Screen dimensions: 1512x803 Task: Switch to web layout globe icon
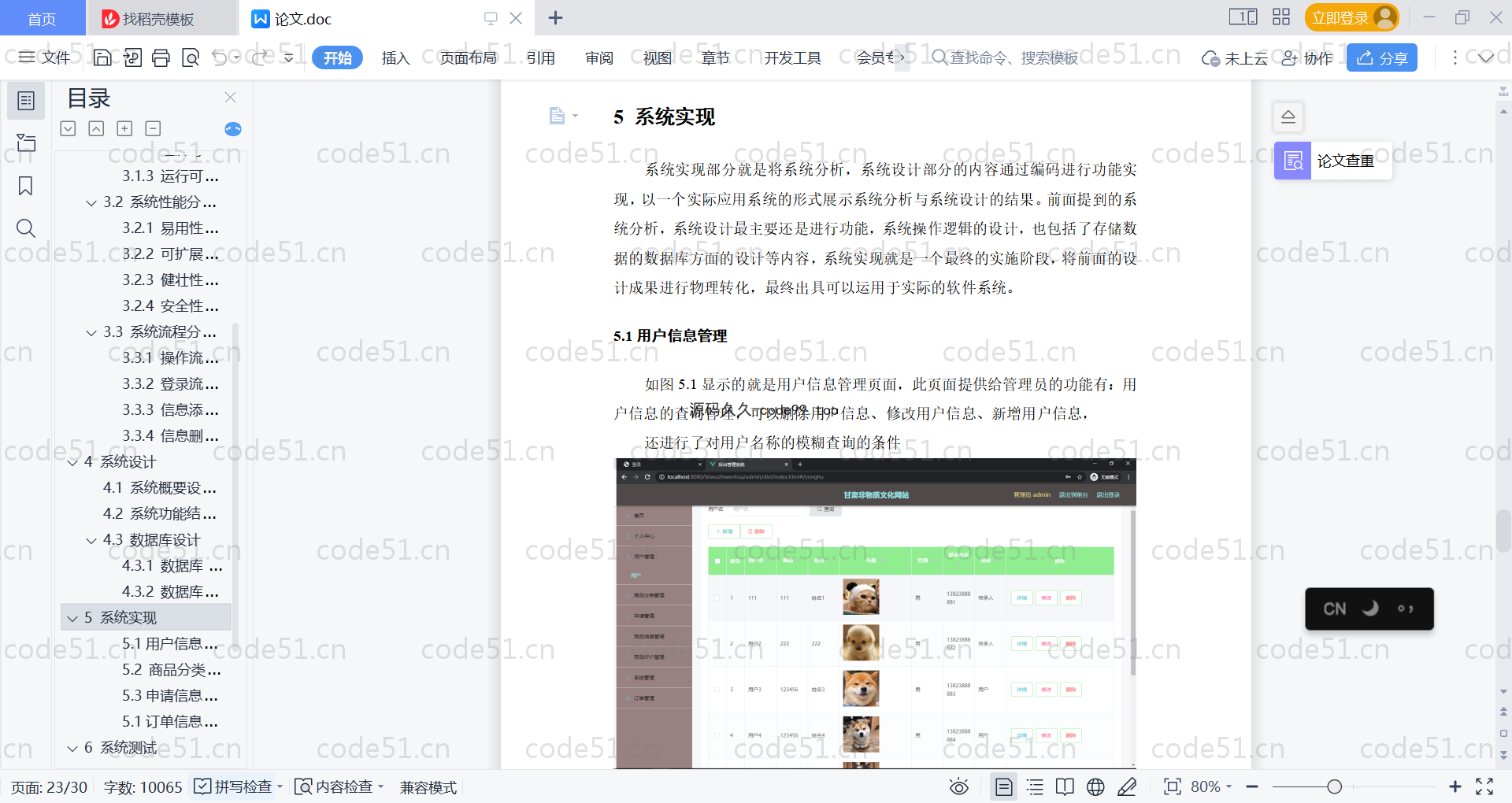[x=1095, y=786]
